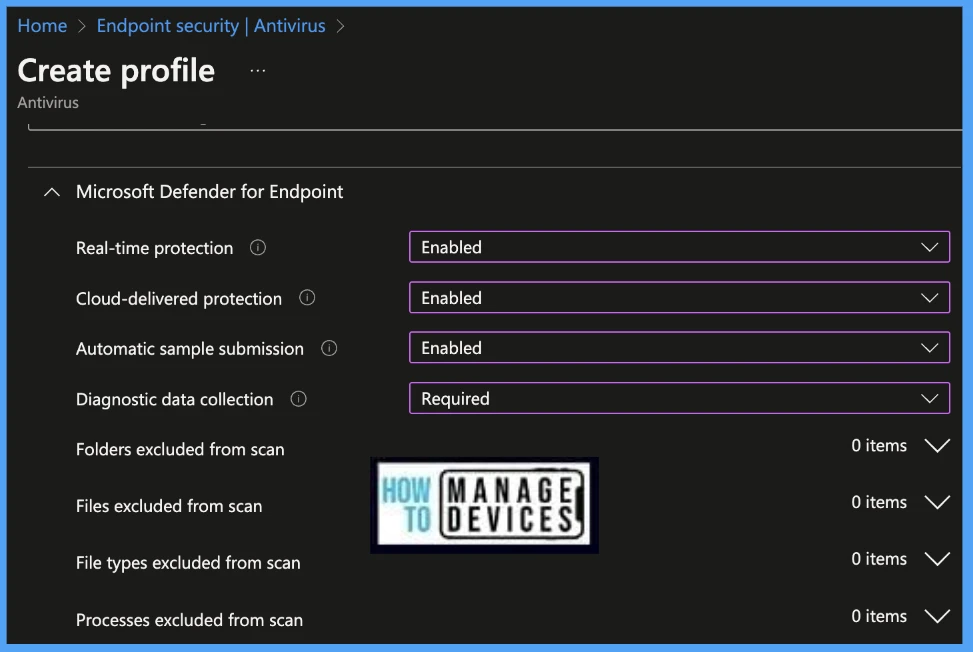The width and height of the screenshot is (973, 652).
Task: Expand Files excluded from scan items
Action: [x=937, y=502]
